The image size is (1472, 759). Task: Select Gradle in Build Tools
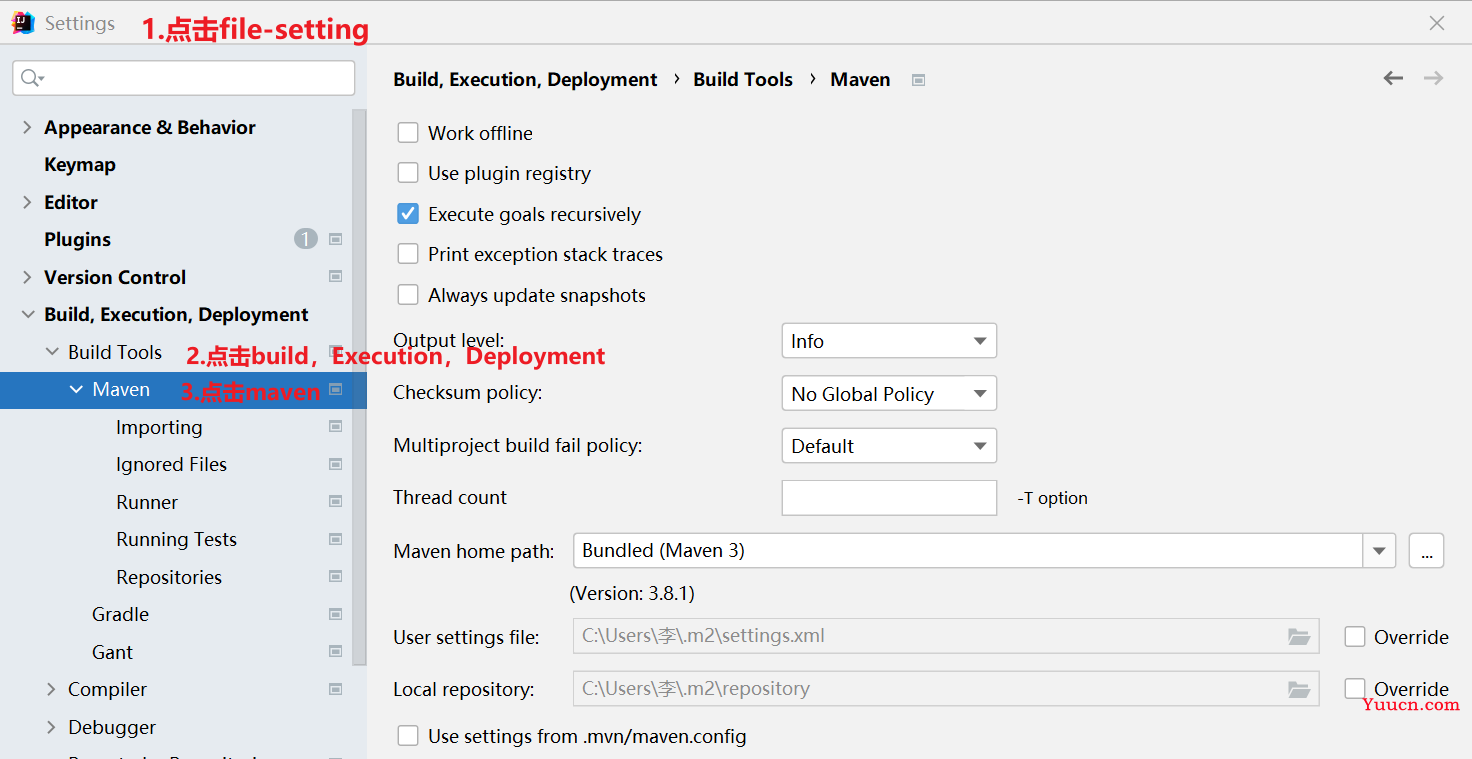[120, 614]
